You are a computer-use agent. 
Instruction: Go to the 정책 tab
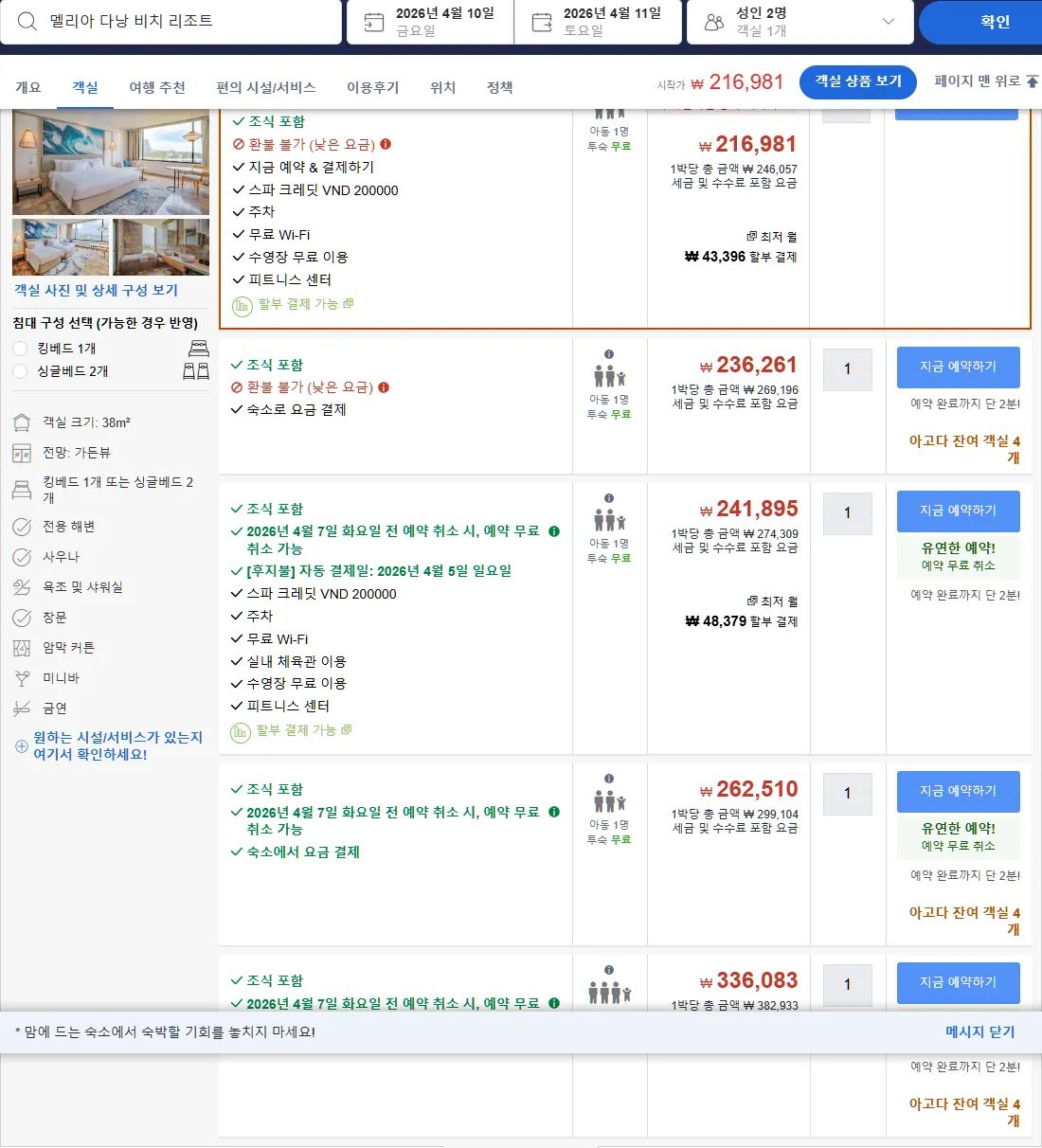(x=500, y=87)
